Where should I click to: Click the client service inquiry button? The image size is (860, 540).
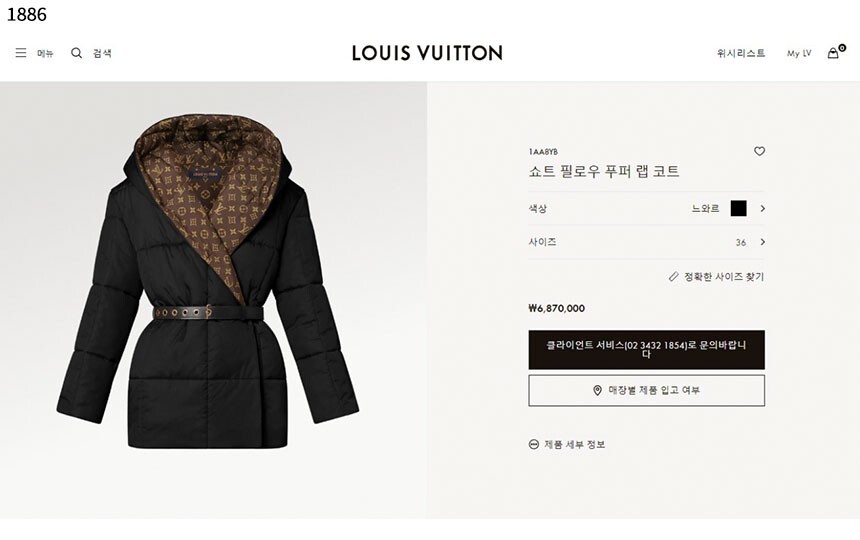[647, 350]
